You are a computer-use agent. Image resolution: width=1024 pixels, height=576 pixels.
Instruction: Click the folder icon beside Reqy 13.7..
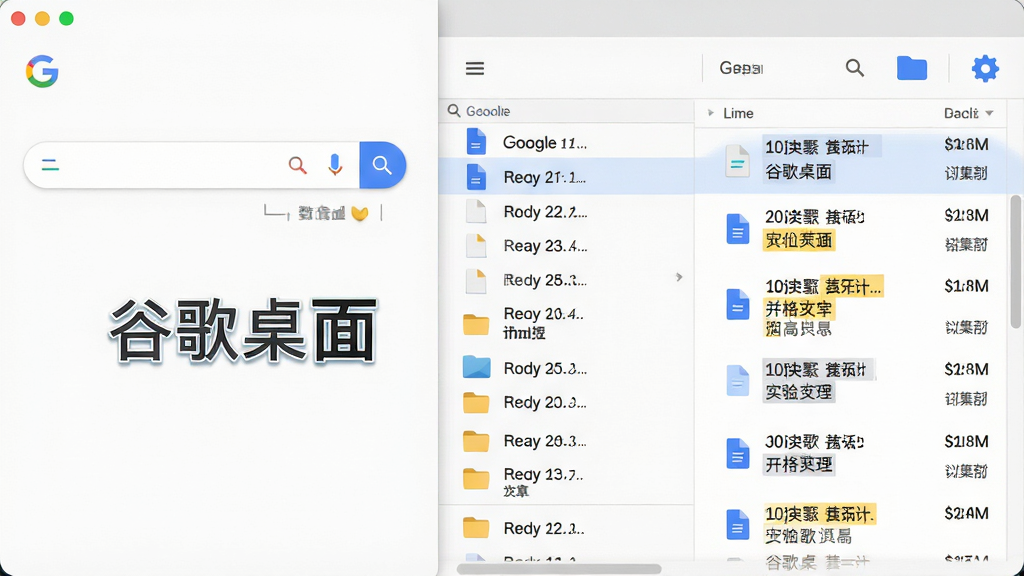point(476,479)
